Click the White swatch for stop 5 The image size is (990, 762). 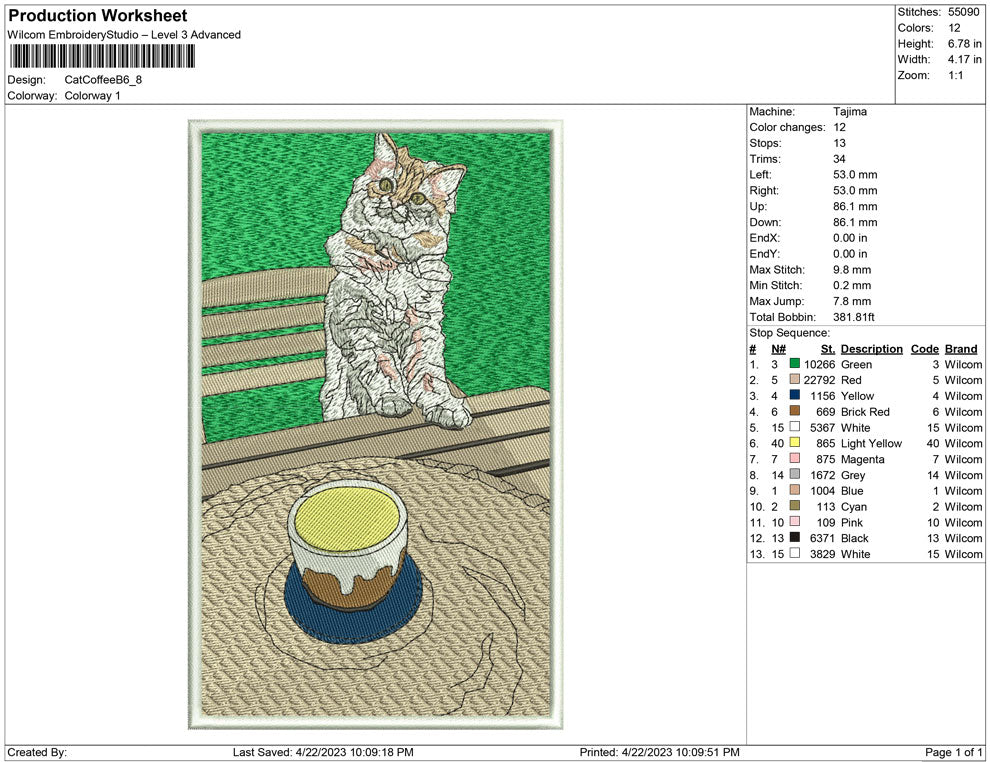point(795,427)
